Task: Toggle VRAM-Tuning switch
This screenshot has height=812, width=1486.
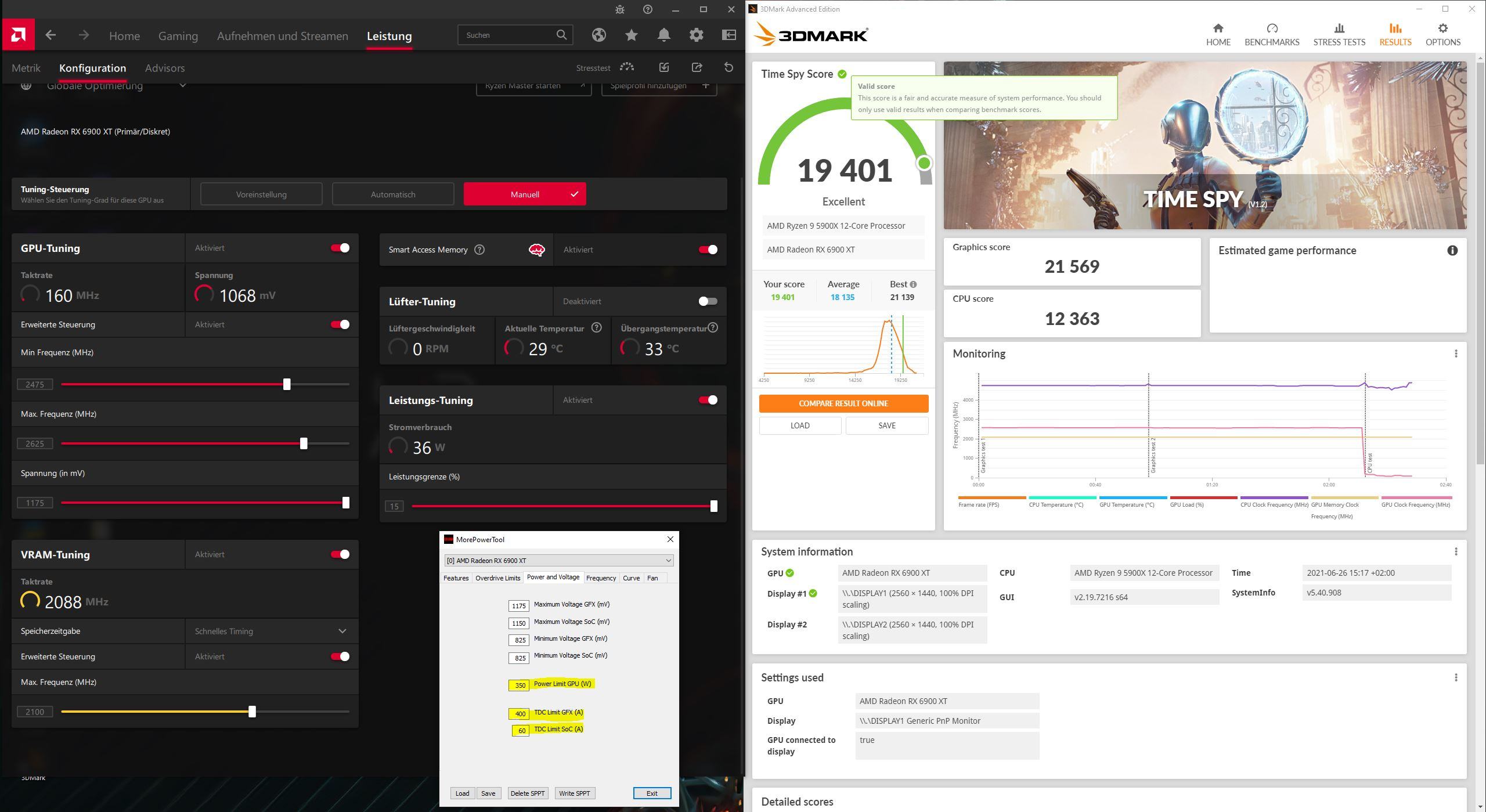Action: tap(340, 554)
